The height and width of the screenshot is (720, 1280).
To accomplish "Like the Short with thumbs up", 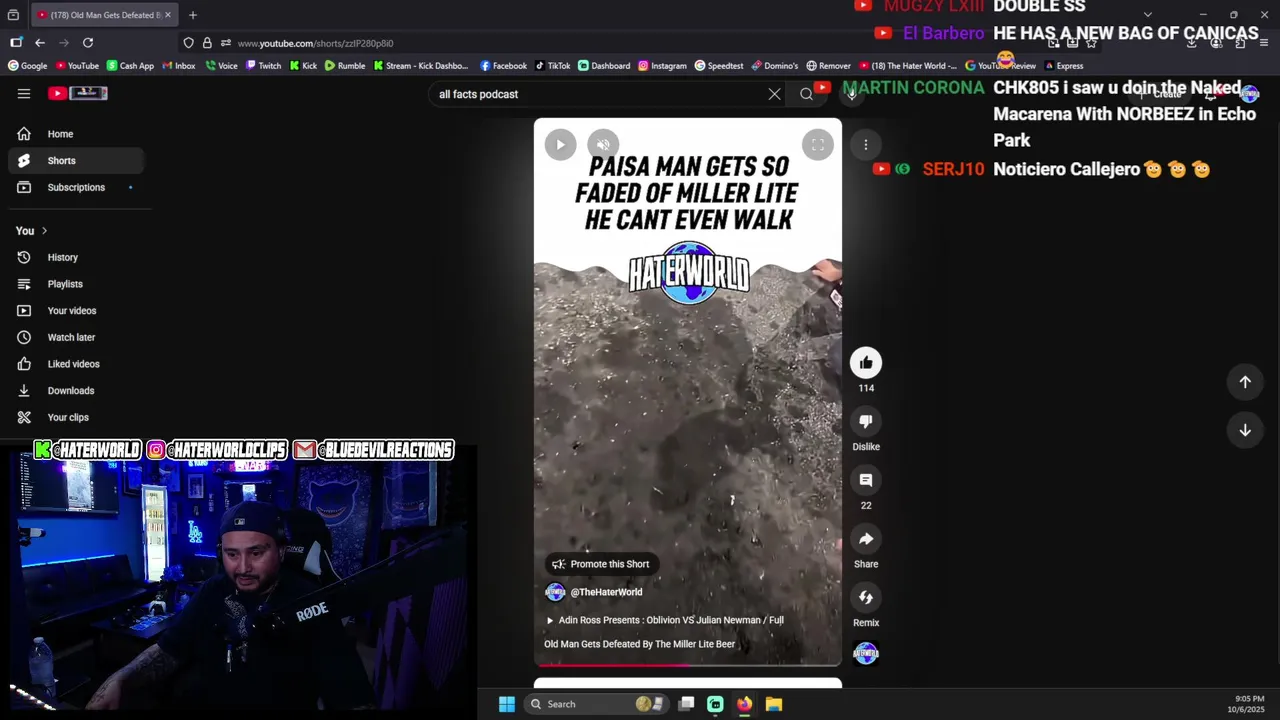I will [x=866, y=363].
